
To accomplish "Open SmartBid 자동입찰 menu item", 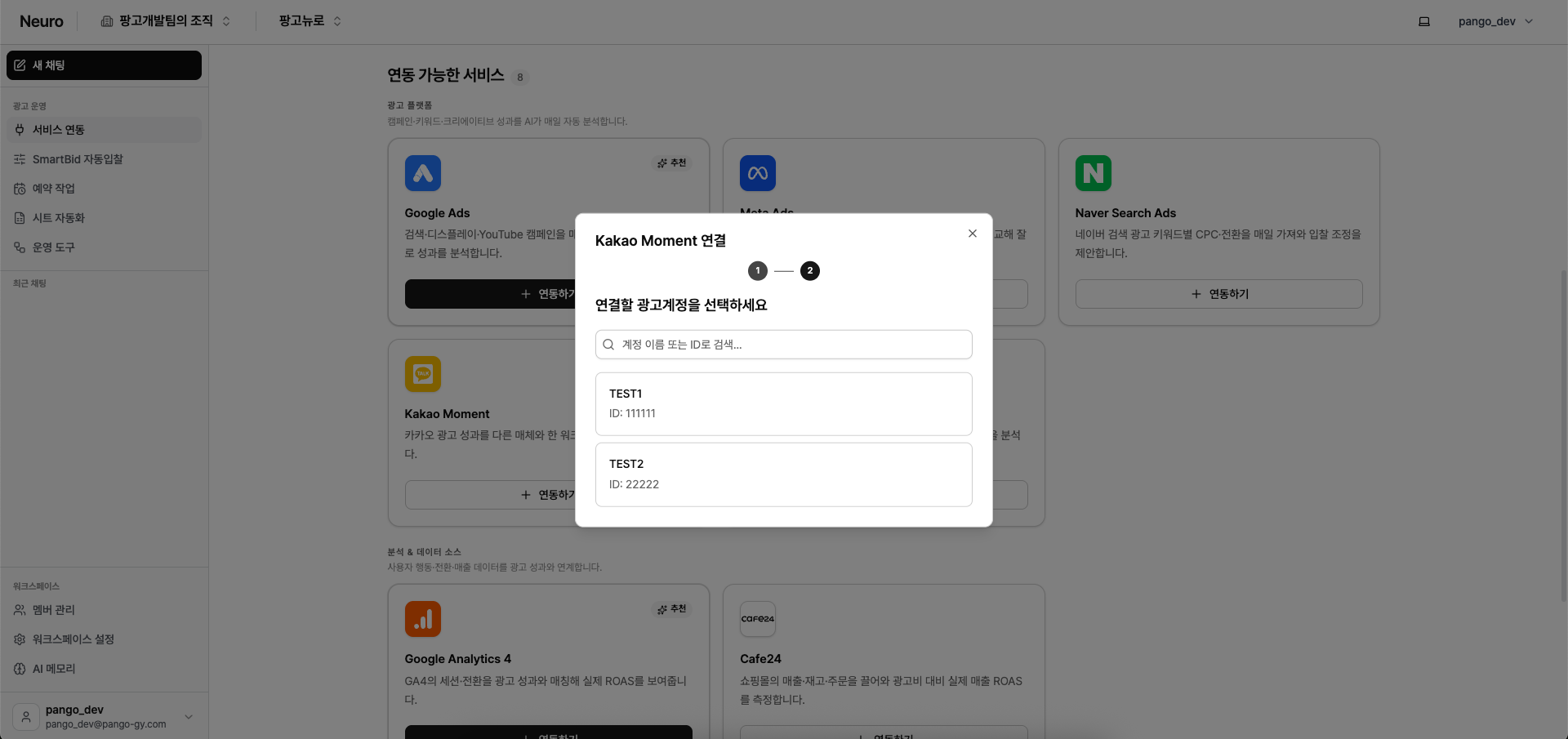I will [104, 159].
